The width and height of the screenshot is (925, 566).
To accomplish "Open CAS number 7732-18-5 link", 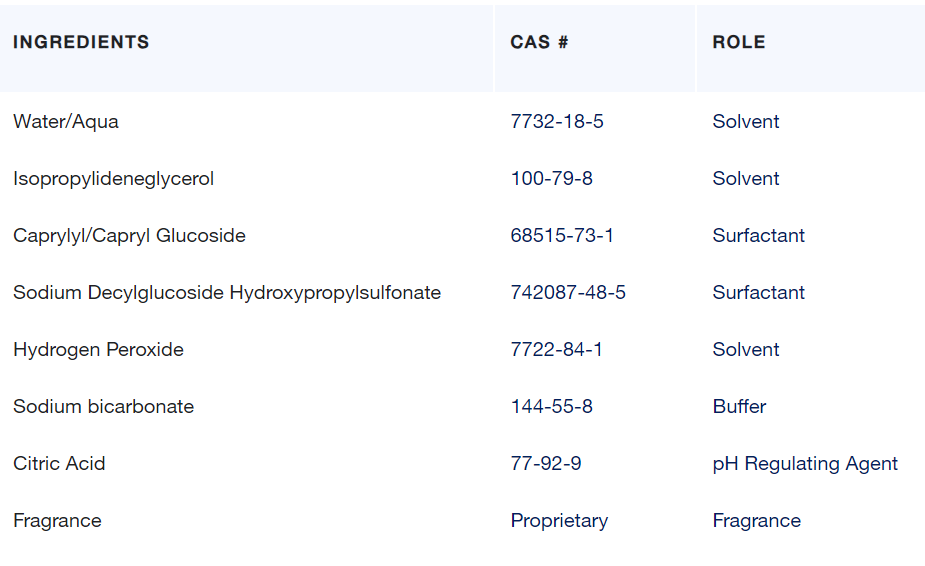I will click(x=557, y=122).
